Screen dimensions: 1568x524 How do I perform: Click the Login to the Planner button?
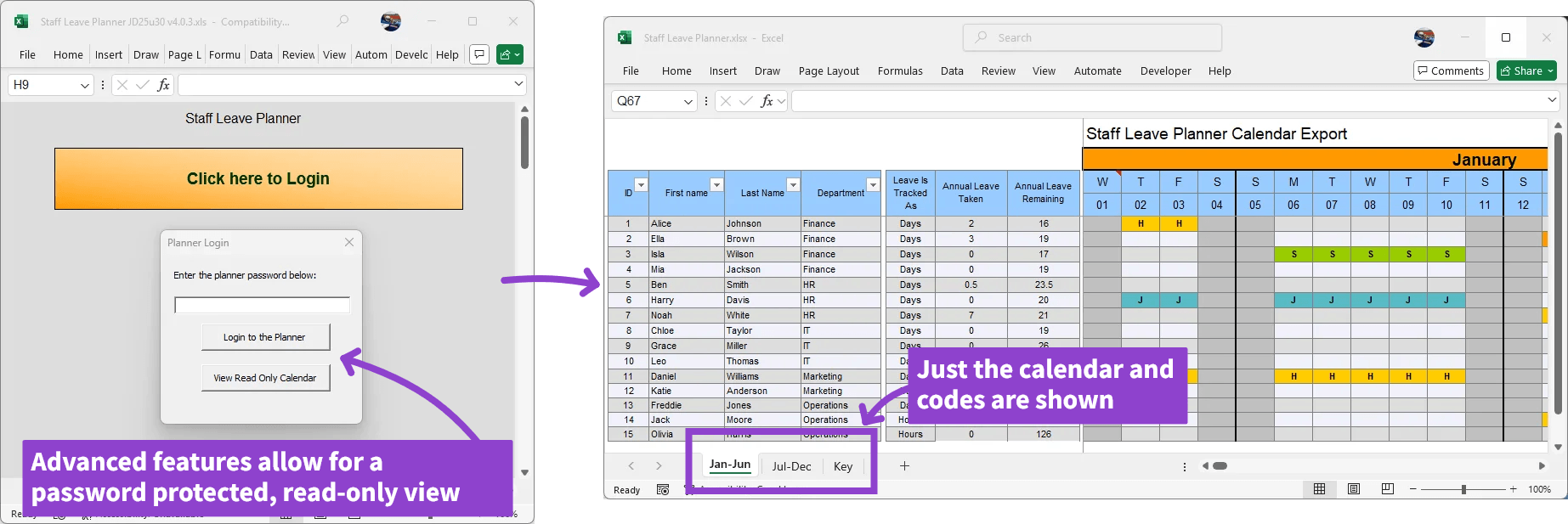[264, 337]
